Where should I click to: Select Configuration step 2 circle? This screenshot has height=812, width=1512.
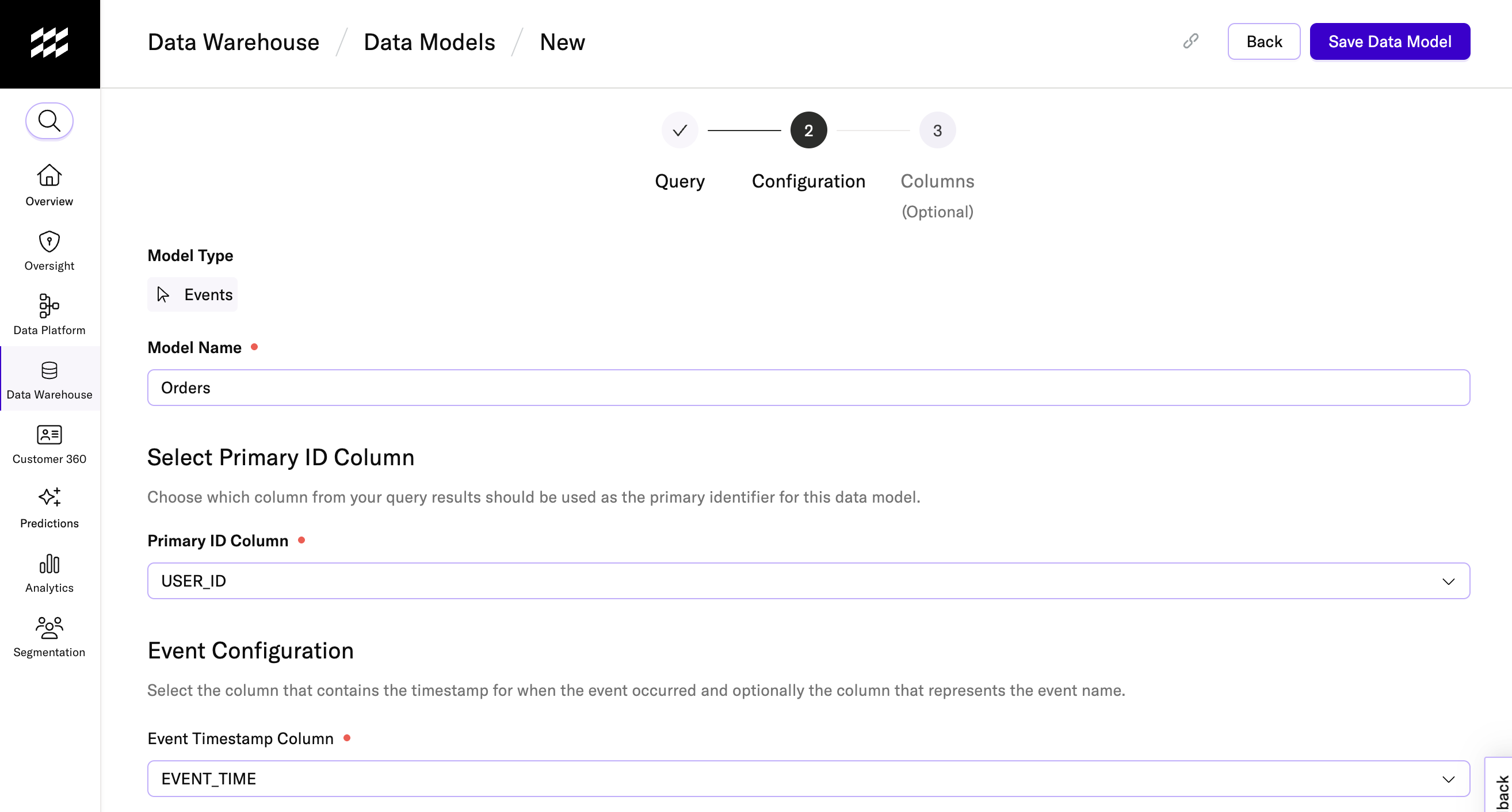tap(808, 130)
